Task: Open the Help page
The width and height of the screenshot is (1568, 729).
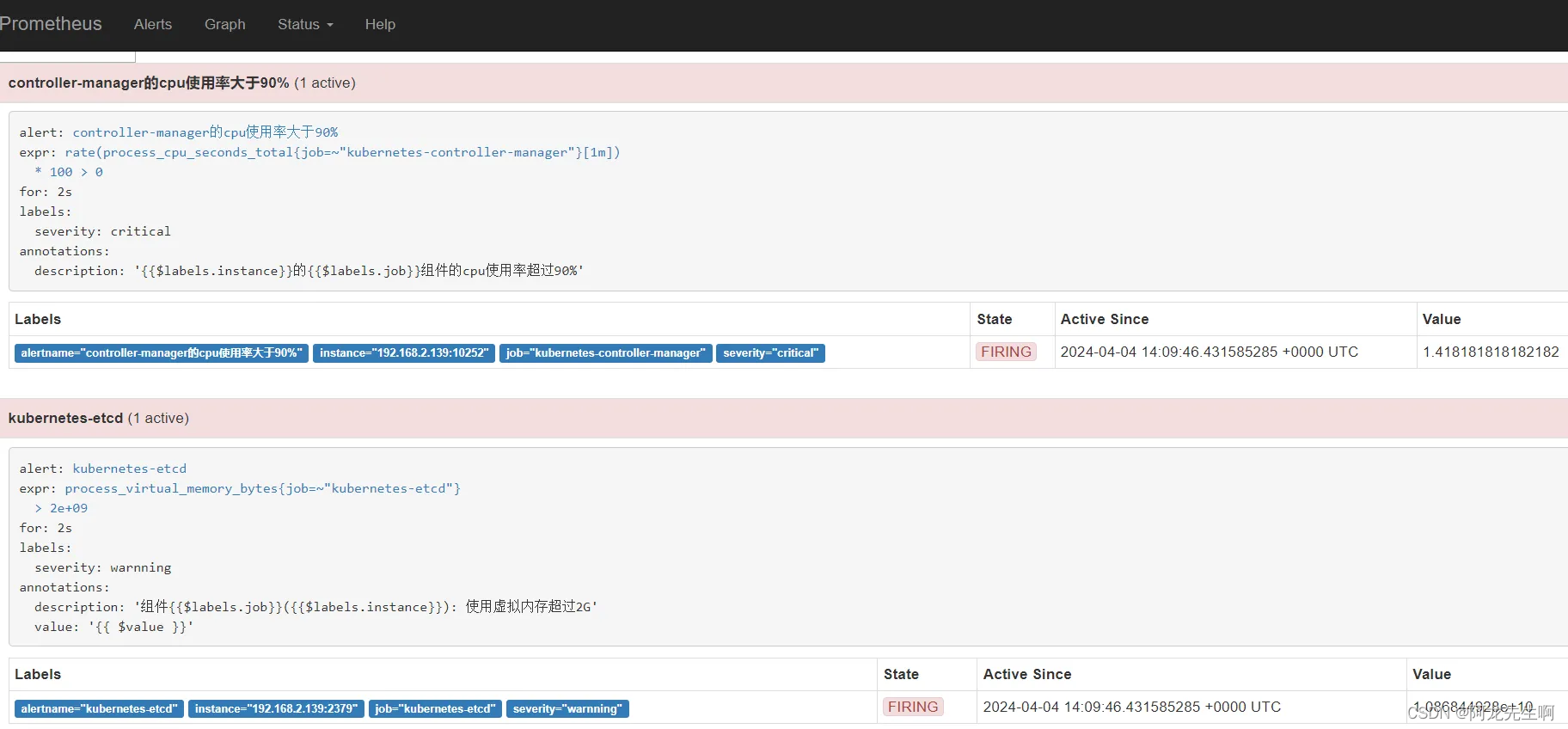Action: point(380,24)
